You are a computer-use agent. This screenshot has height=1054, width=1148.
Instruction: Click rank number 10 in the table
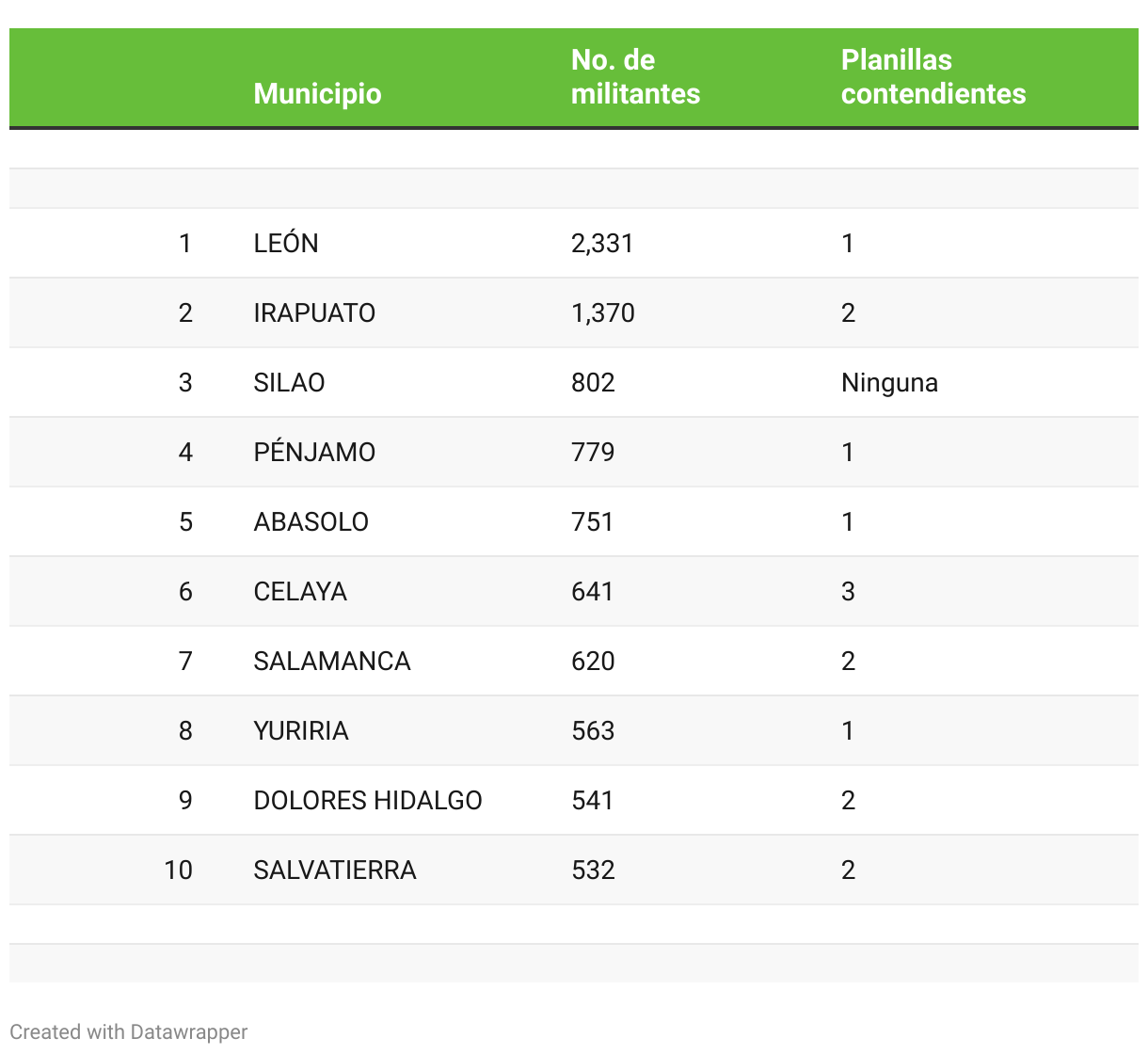[x=178, y=870]
